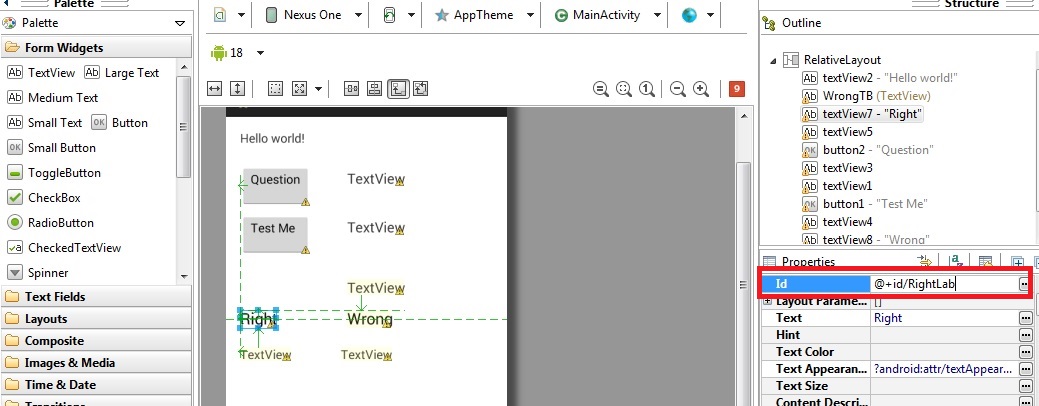Click the vertical align widgets icon

click(x=374, y=89)
